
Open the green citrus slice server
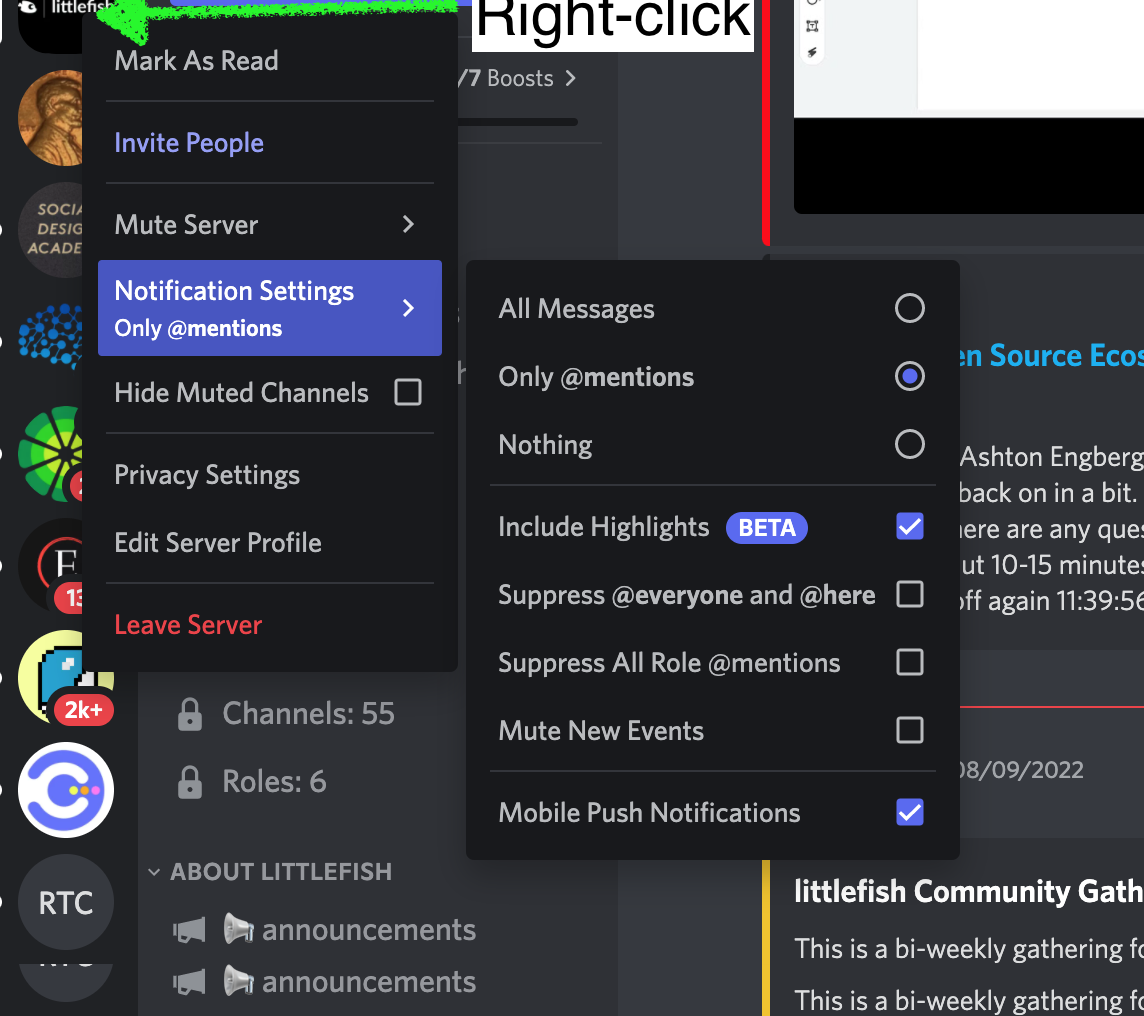[54, 452]
